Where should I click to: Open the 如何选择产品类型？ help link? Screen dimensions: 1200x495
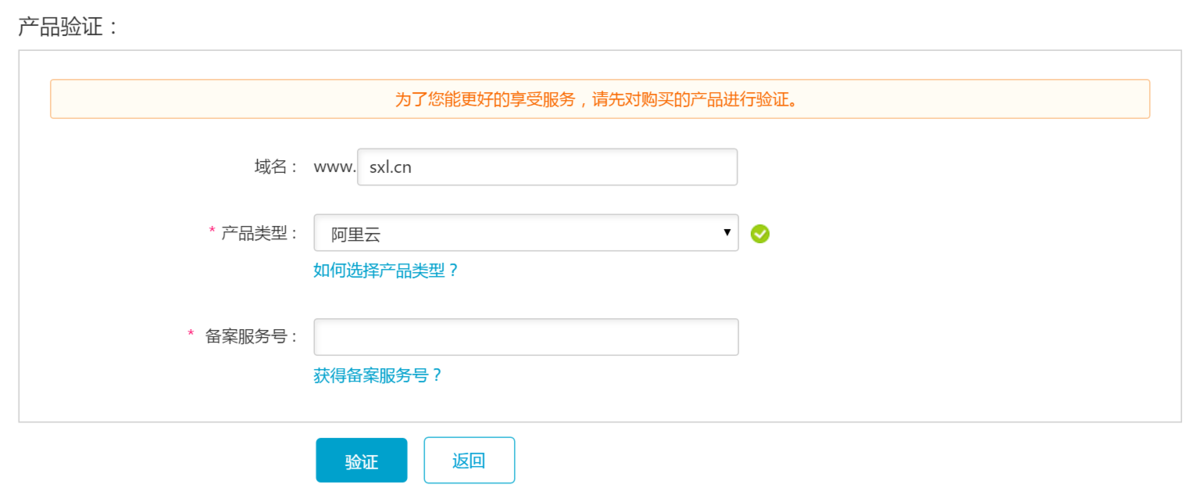386,270
